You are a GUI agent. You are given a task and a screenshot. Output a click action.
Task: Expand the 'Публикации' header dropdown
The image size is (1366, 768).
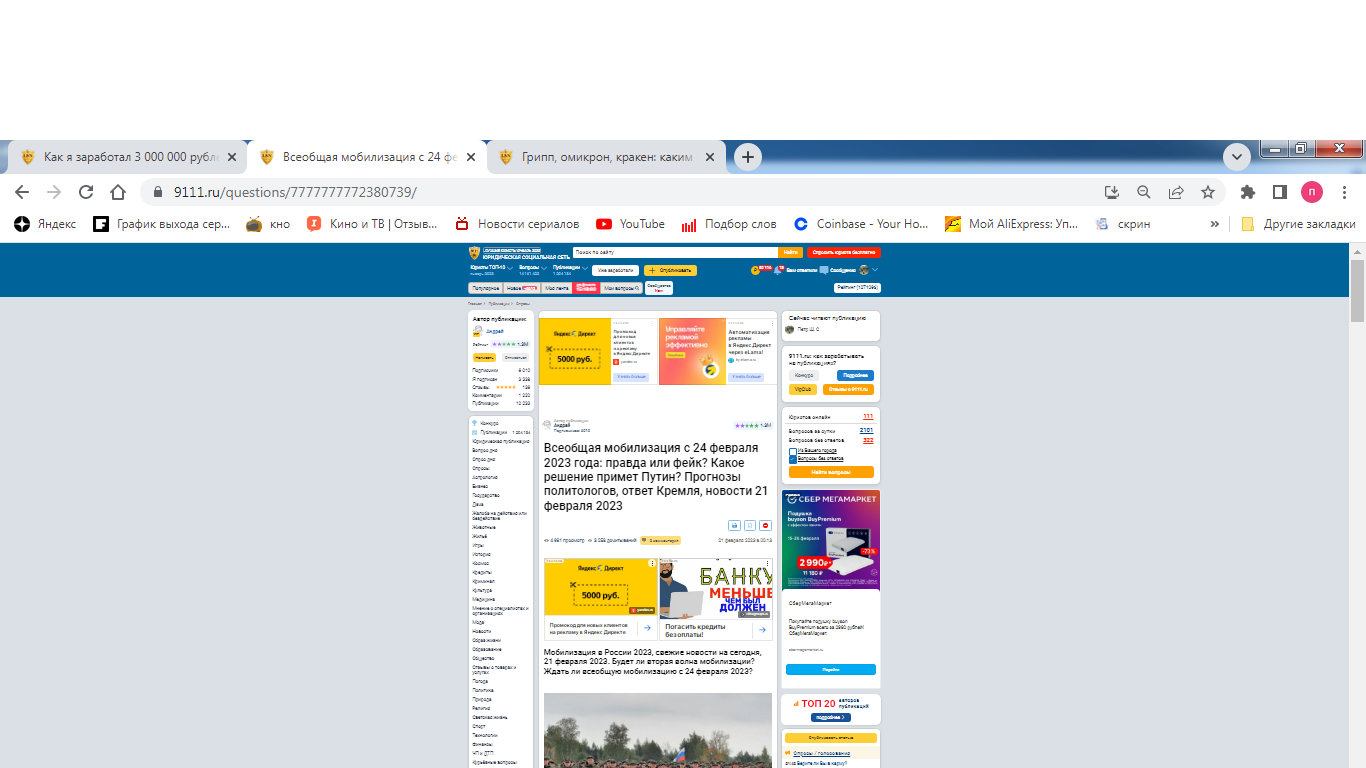click(x=583, y=268)
